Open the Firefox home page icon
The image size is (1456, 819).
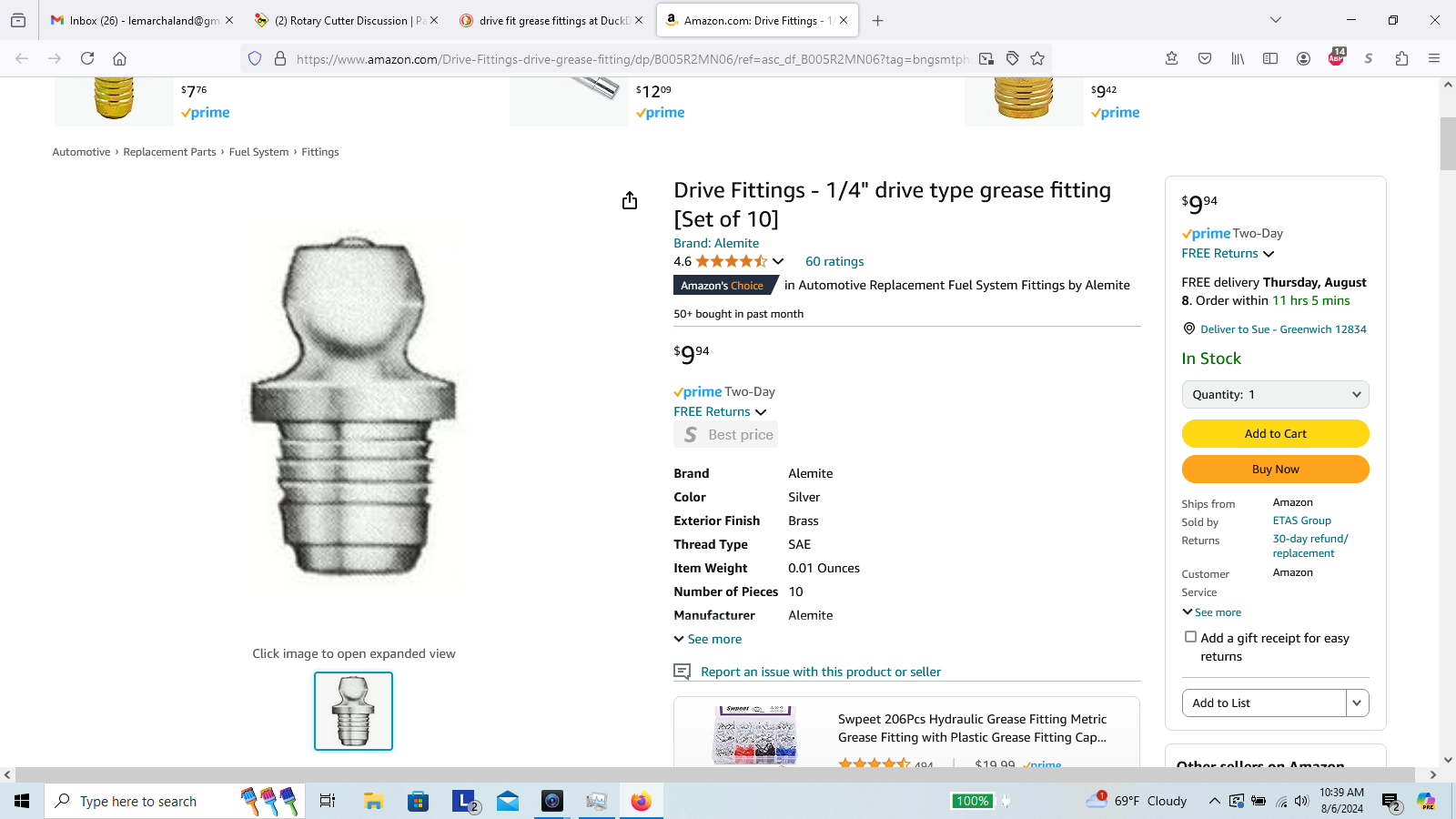click(x=119, y=58)
